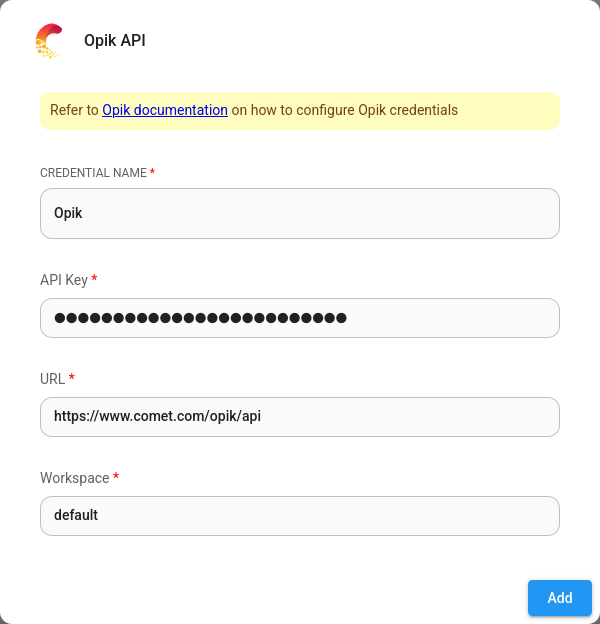This screenshot has height=624, width=600.
Task: Focus the URL field with comet.com address
Action: (x=300, y=417)
